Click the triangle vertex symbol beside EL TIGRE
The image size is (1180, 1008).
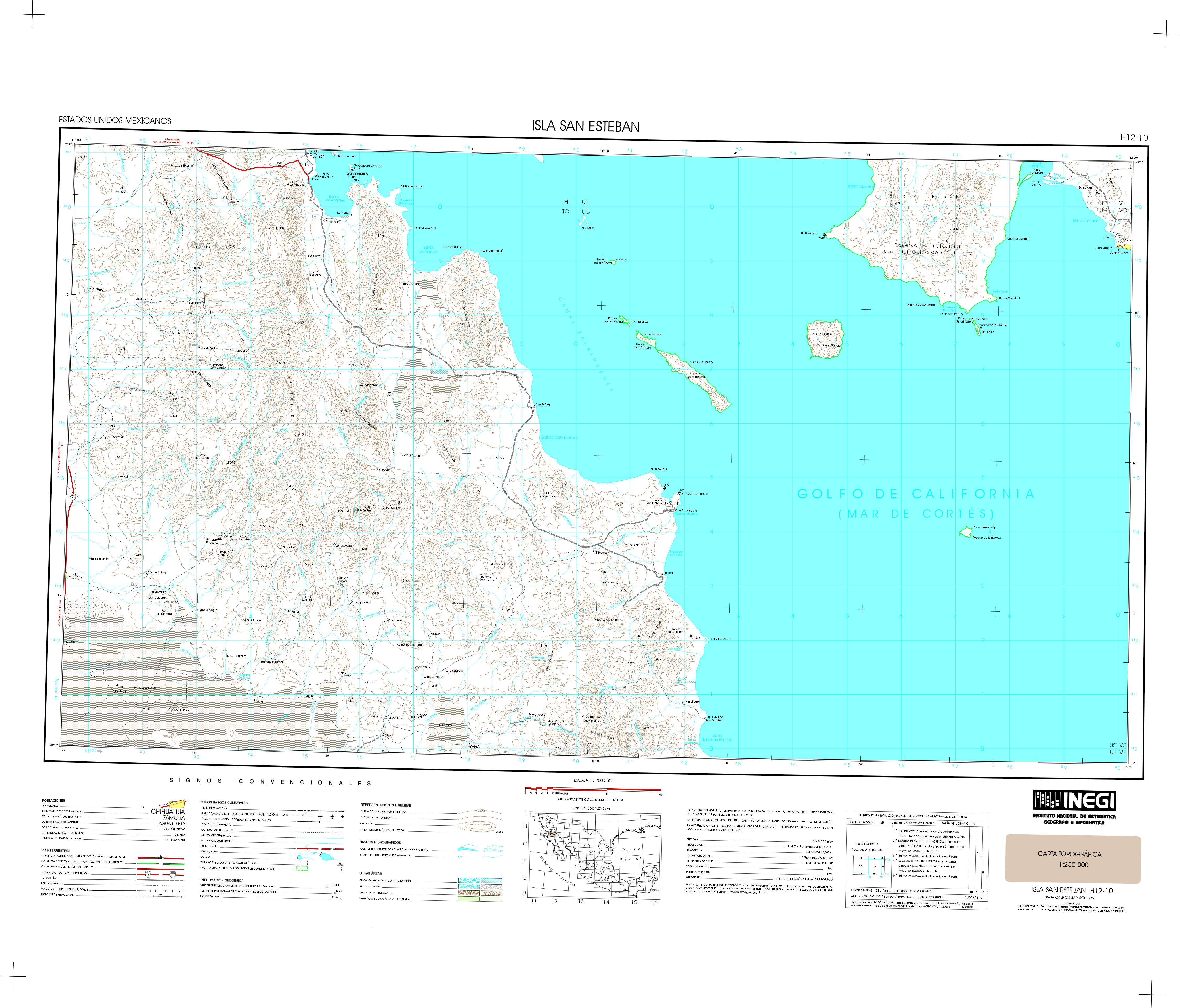point(327,887)
